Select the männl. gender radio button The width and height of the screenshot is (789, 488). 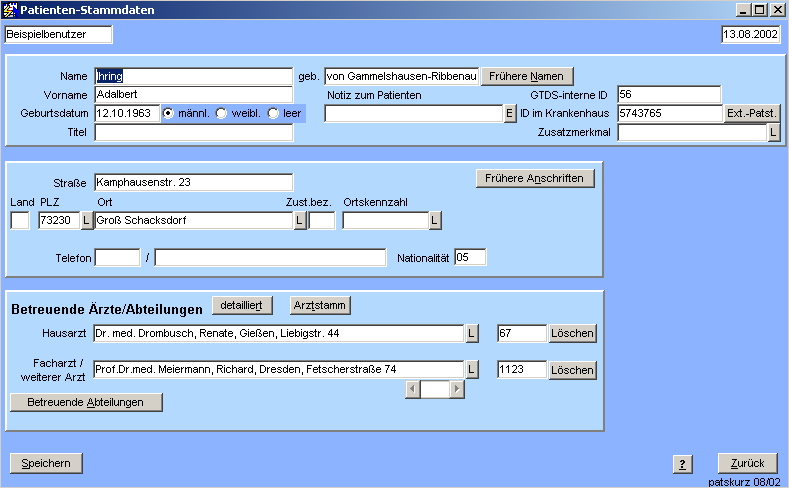click(169, 113)
